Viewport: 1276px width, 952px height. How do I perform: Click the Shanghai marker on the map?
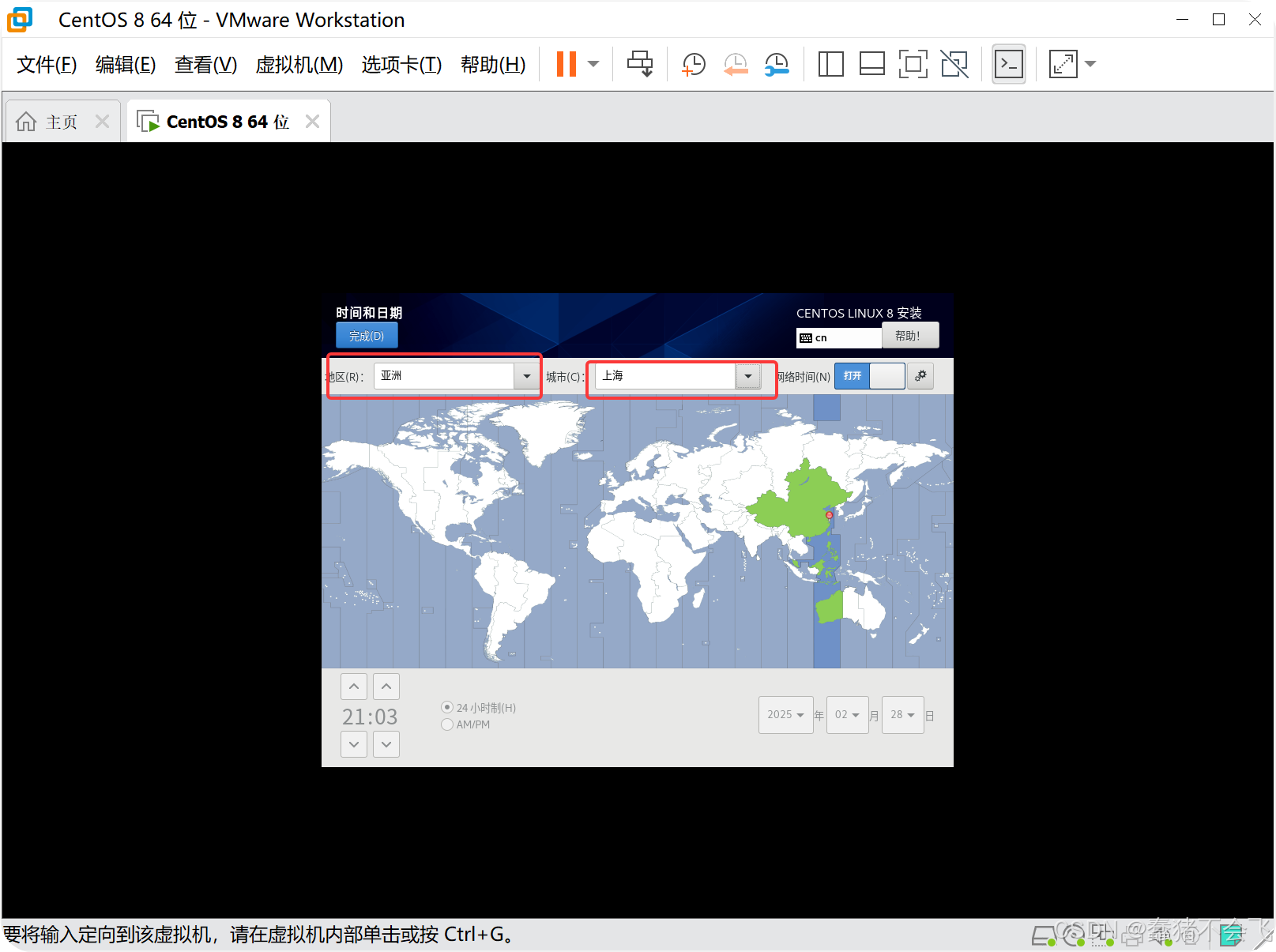click(x=829, y=515)
